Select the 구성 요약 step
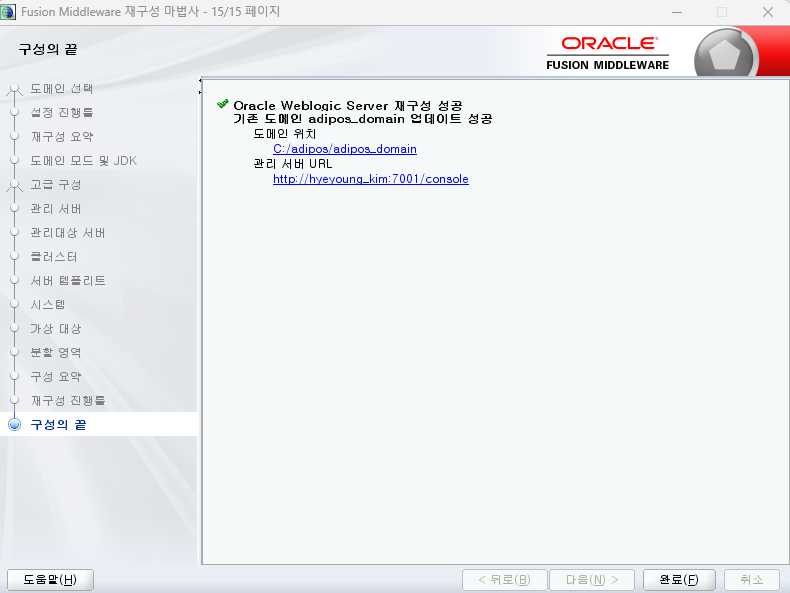790x593 pixels. coord(56,377)
